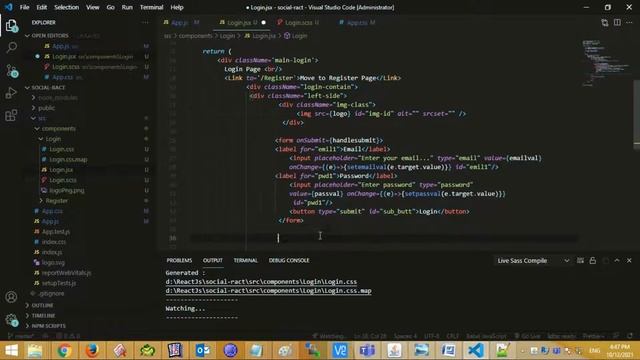Viewport: 640px width, 360px height.
Task: Click the unsaved dot on Login.jsx tab
Action: pyautogui.click(x=264, y=22)
